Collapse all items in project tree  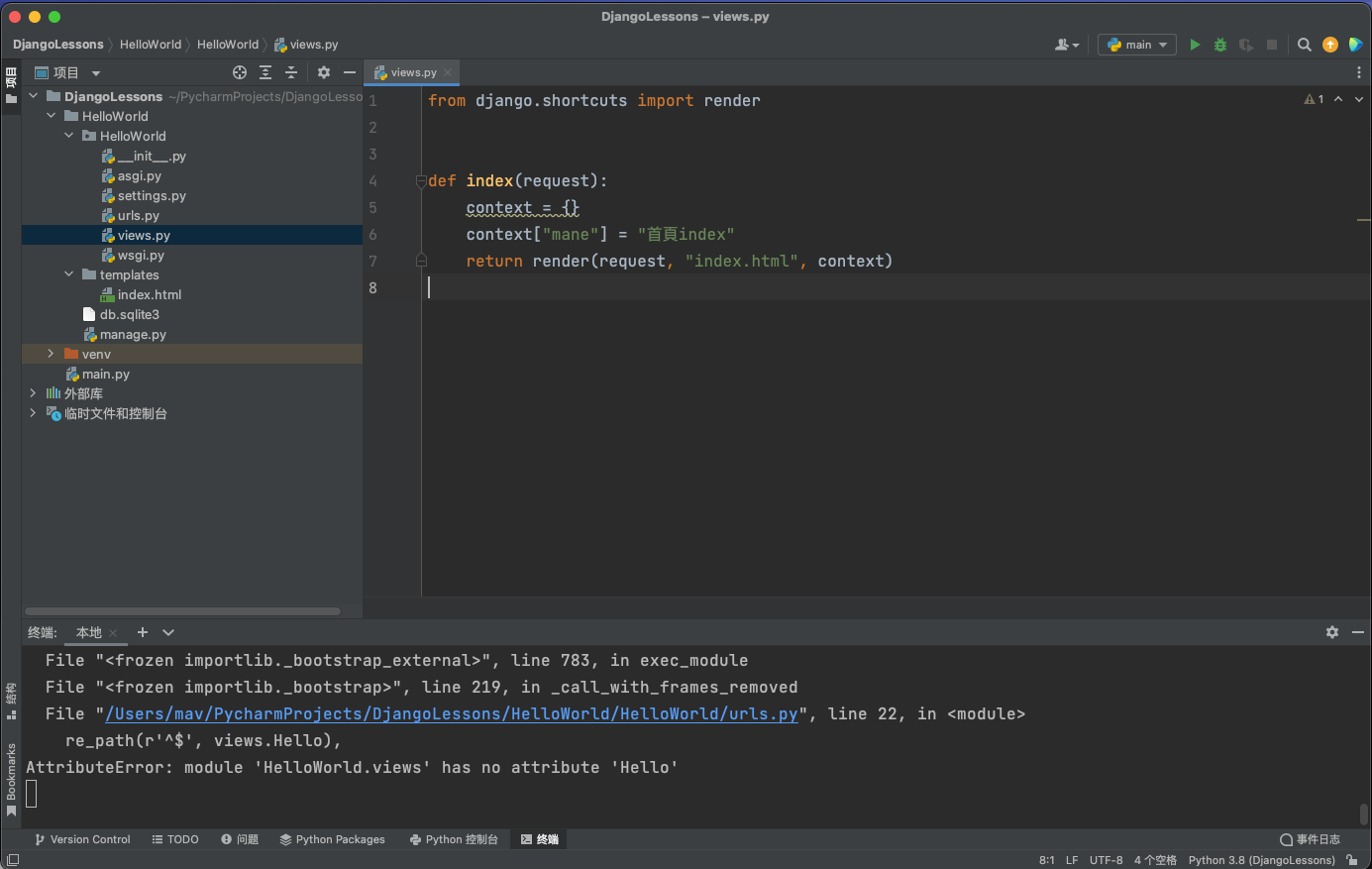click(x=291, y=72)
